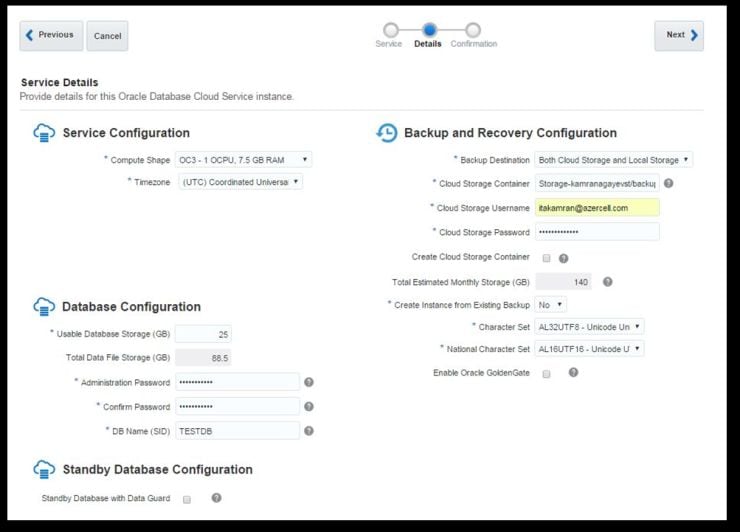Click Total Data File Storage value 88.5

tap(203, 358)
